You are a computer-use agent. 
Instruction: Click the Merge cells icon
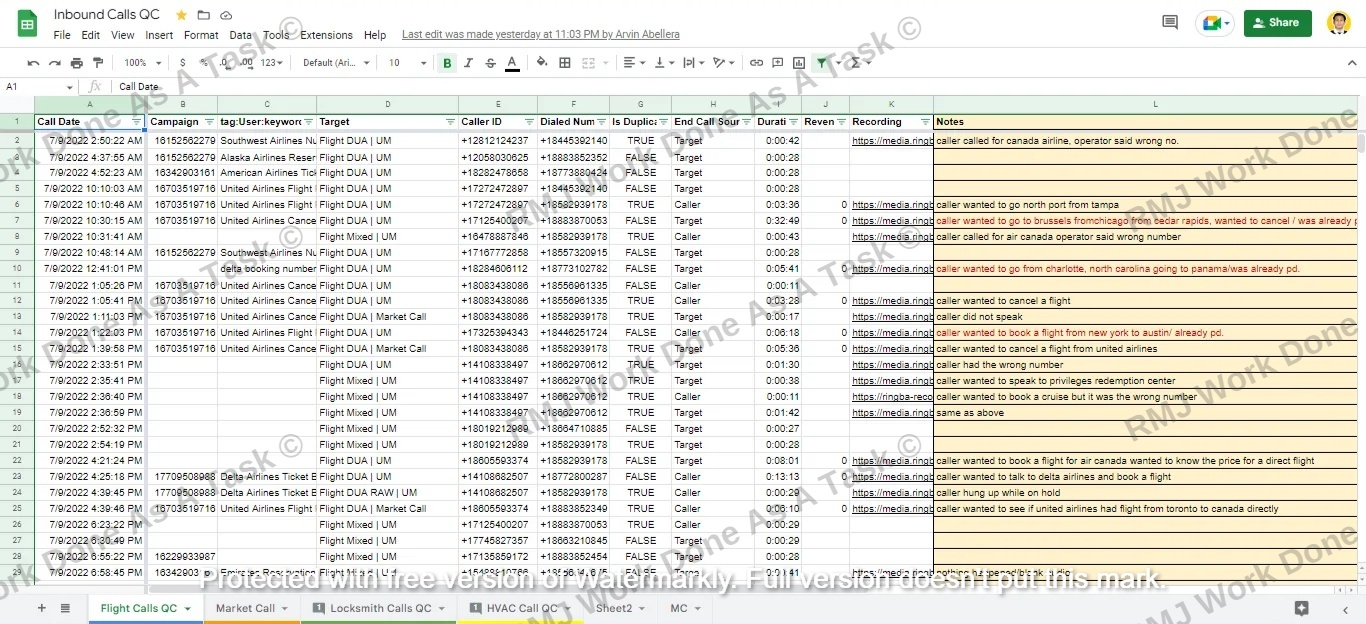click(587, 63)
